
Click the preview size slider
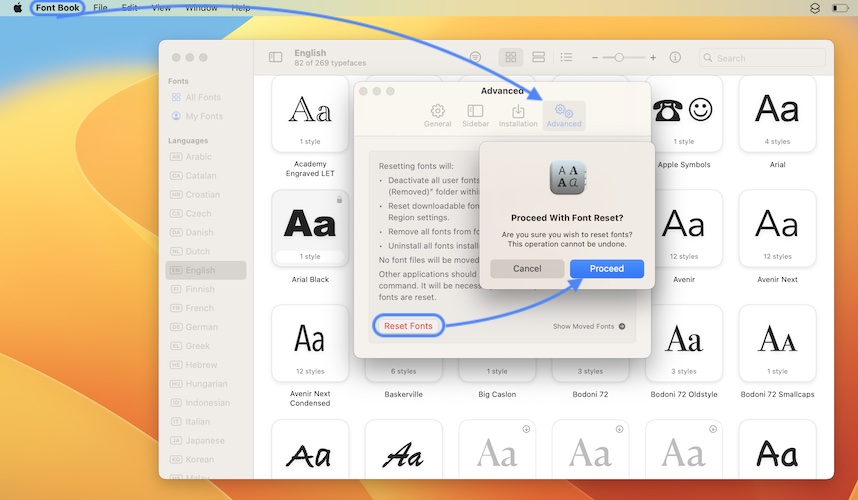[x=624, y=57]
